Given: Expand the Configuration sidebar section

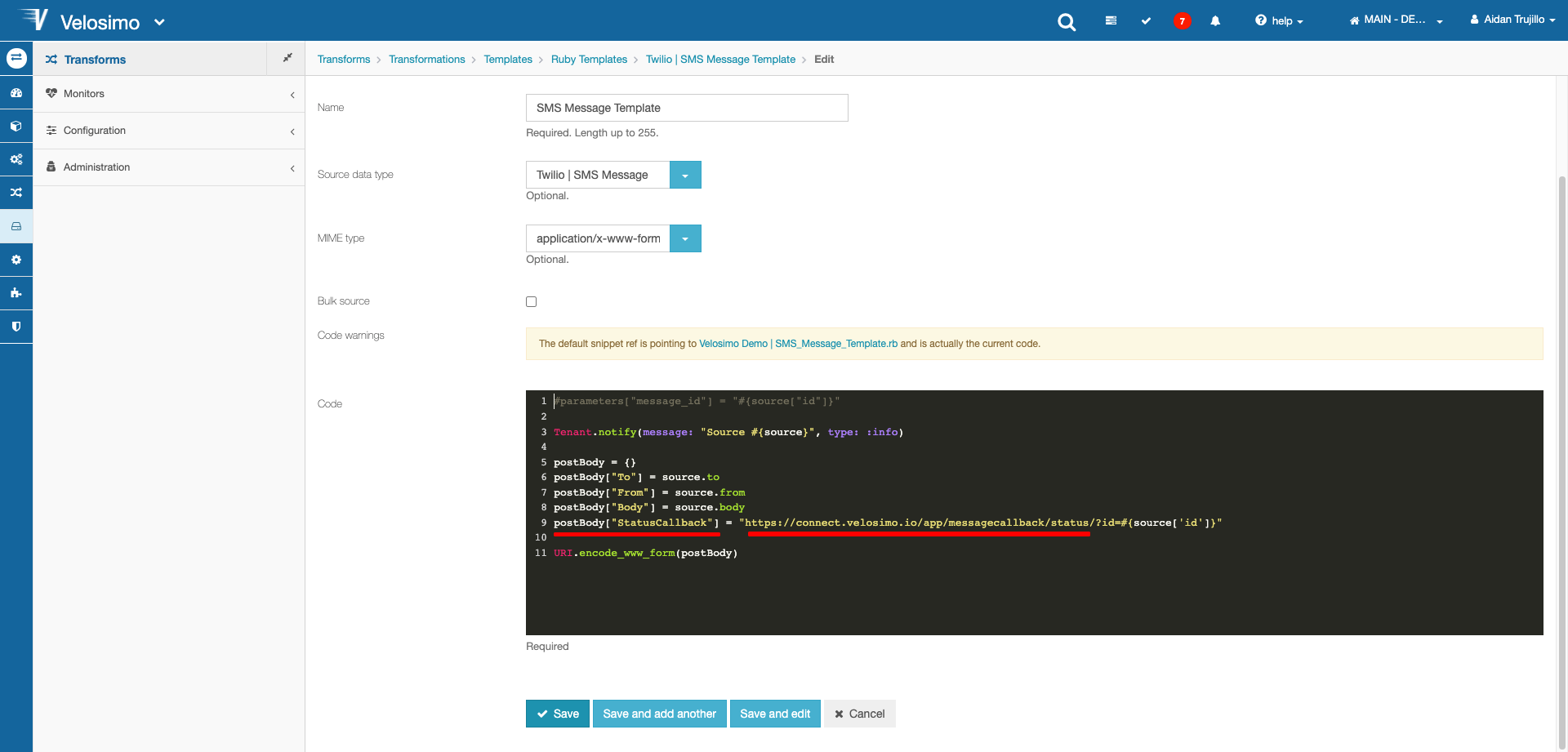Looking at the screenshot, I should click(169, 131).
